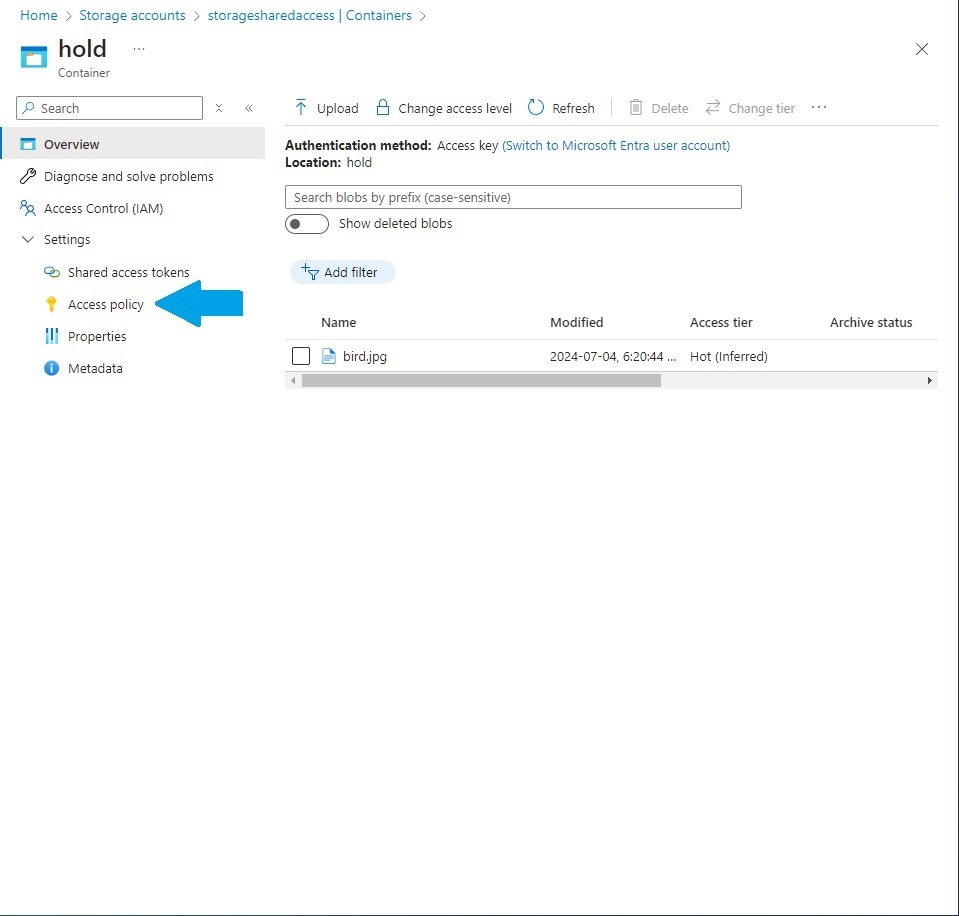Sort by Access tier column header
Image resolution: width=959 pixels, height=916 pixels.
click(721, 322)
